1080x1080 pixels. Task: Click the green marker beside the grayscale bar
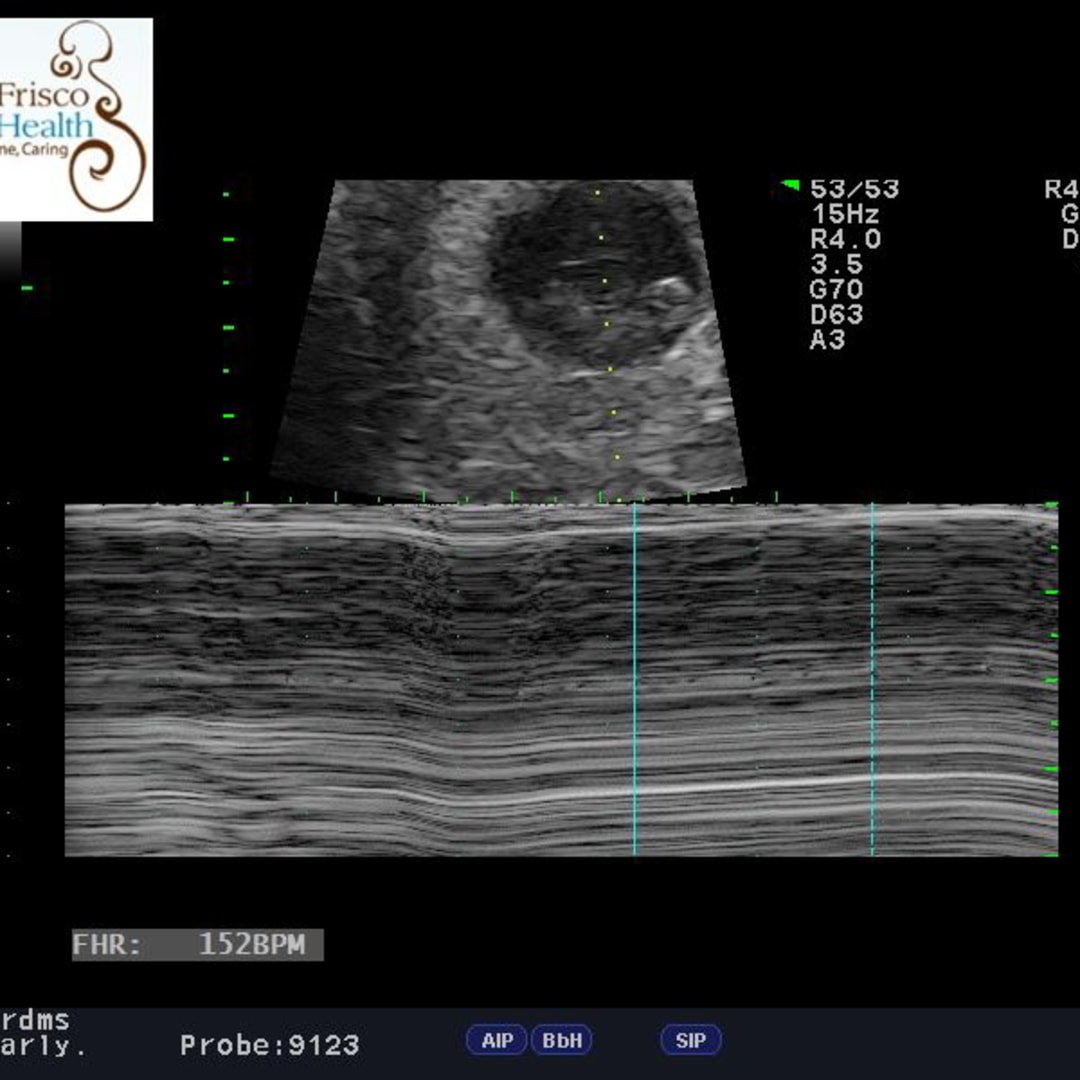click(x=27, y=288)
